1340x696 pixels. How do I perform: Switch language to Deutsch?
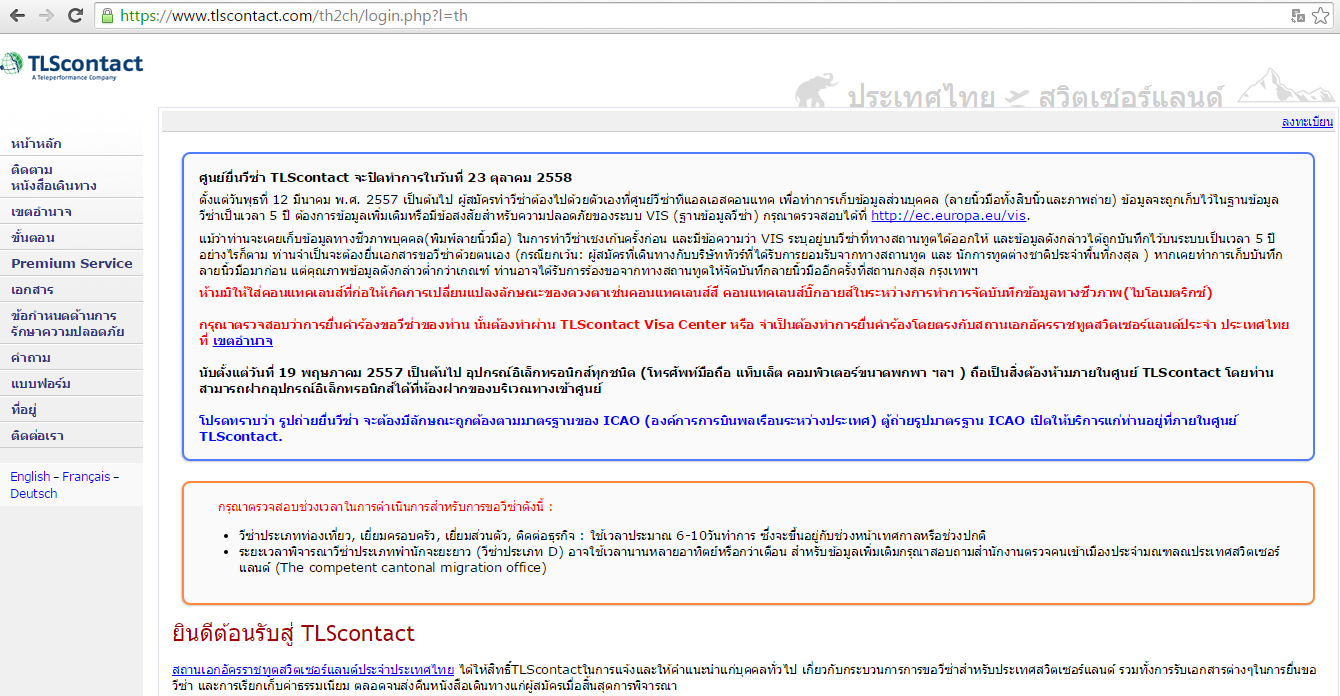point(34,494)
